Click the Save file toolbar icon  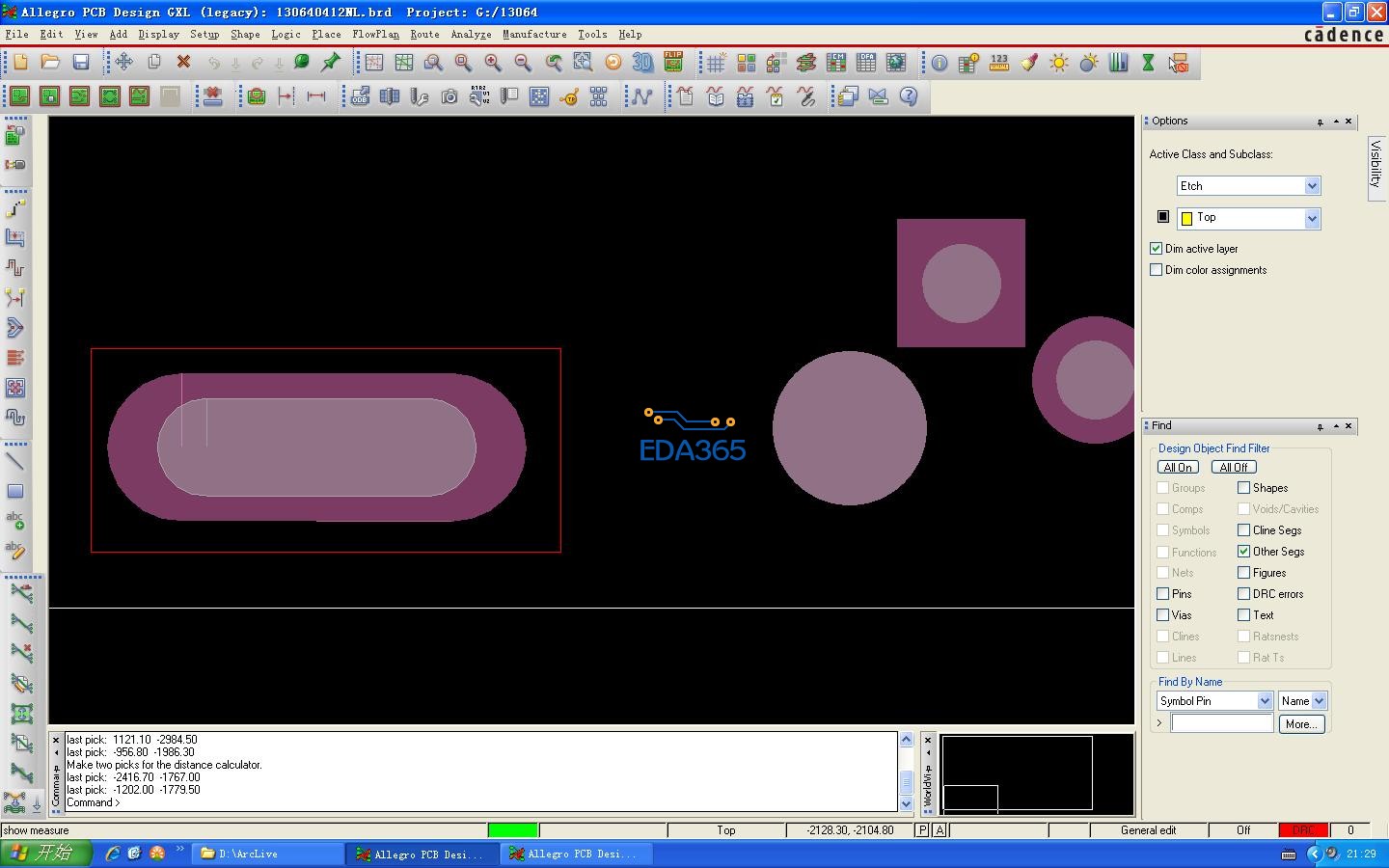tap(81, 63)
